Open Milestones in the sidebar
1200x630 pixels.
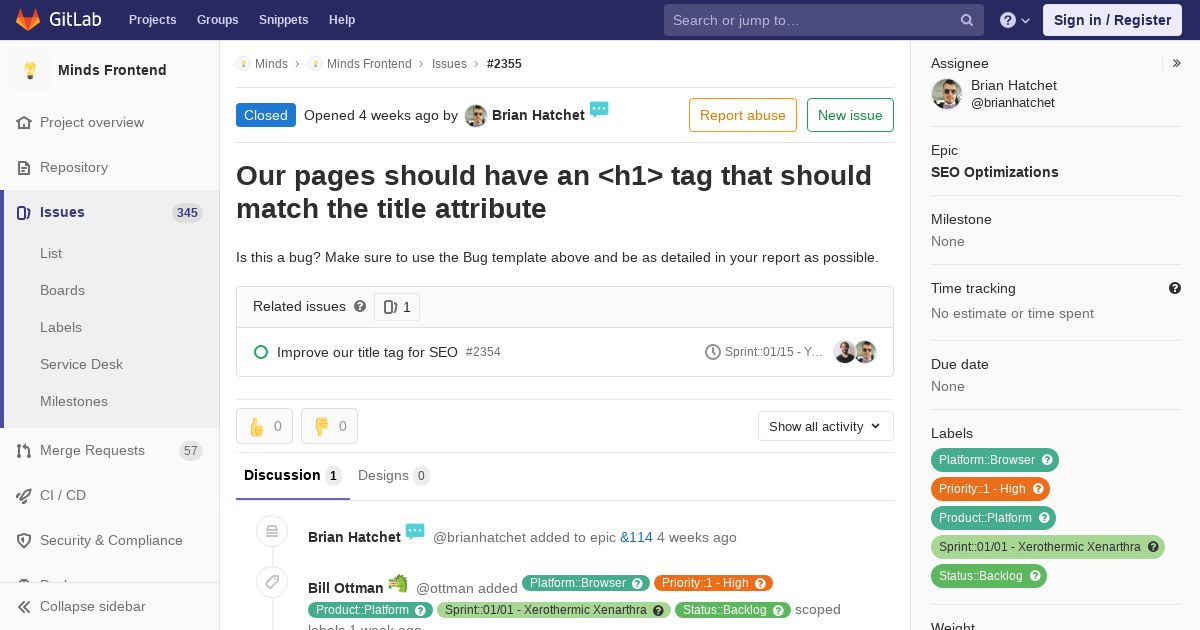tap(74, 401)
